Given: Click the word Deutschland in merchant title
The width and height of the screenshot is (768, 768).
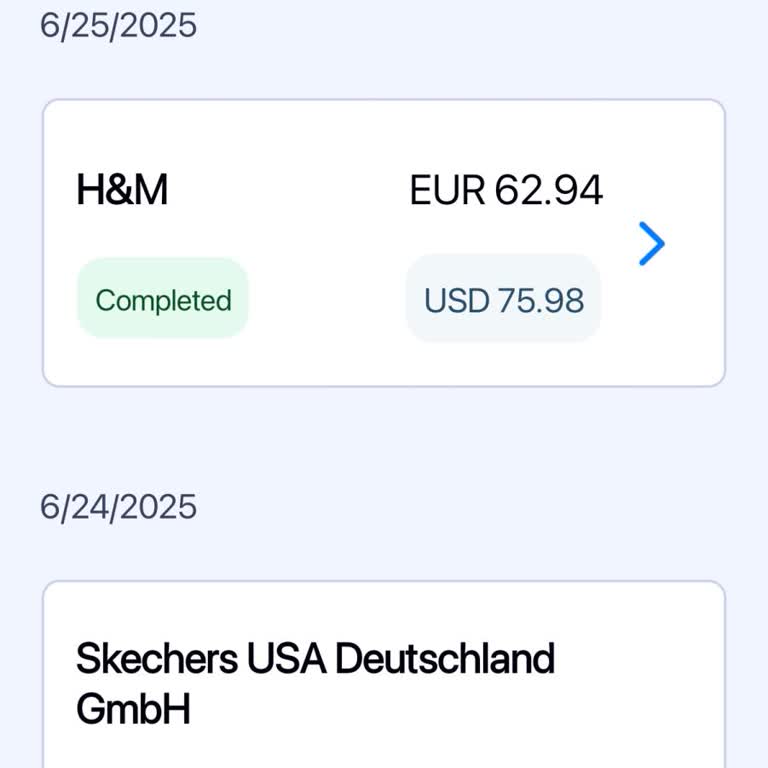Looking at the screenshot, I should (444, 660).
